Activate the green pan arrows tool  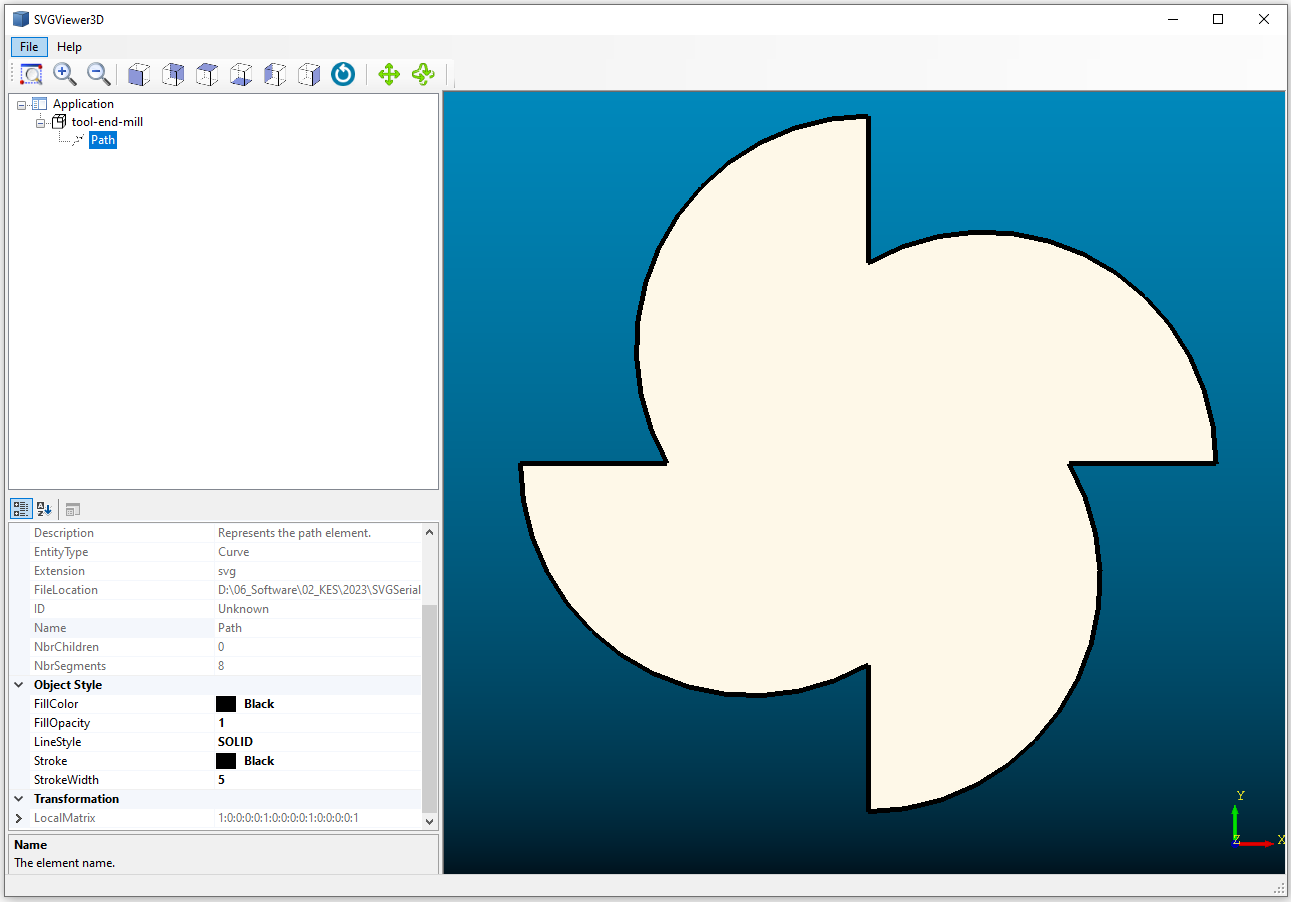click(389, 74)
